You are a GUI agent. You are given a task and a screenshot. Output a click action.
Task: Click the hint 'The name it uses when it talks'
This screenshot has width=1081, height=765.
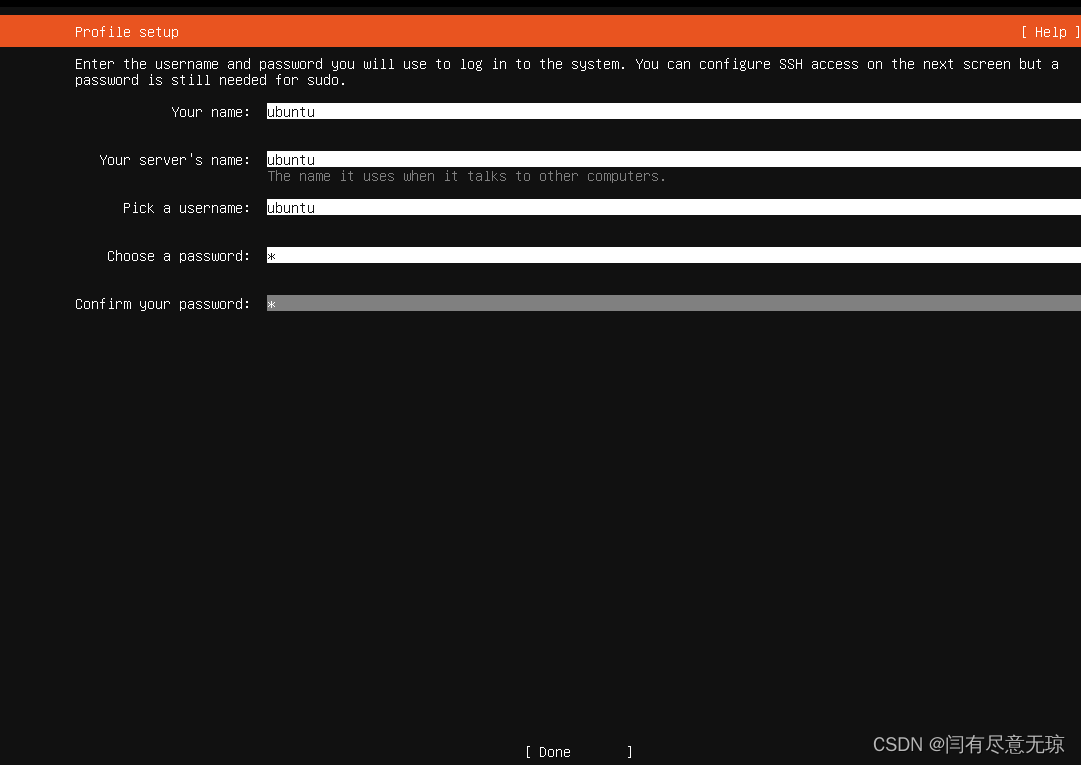[467, 176]
